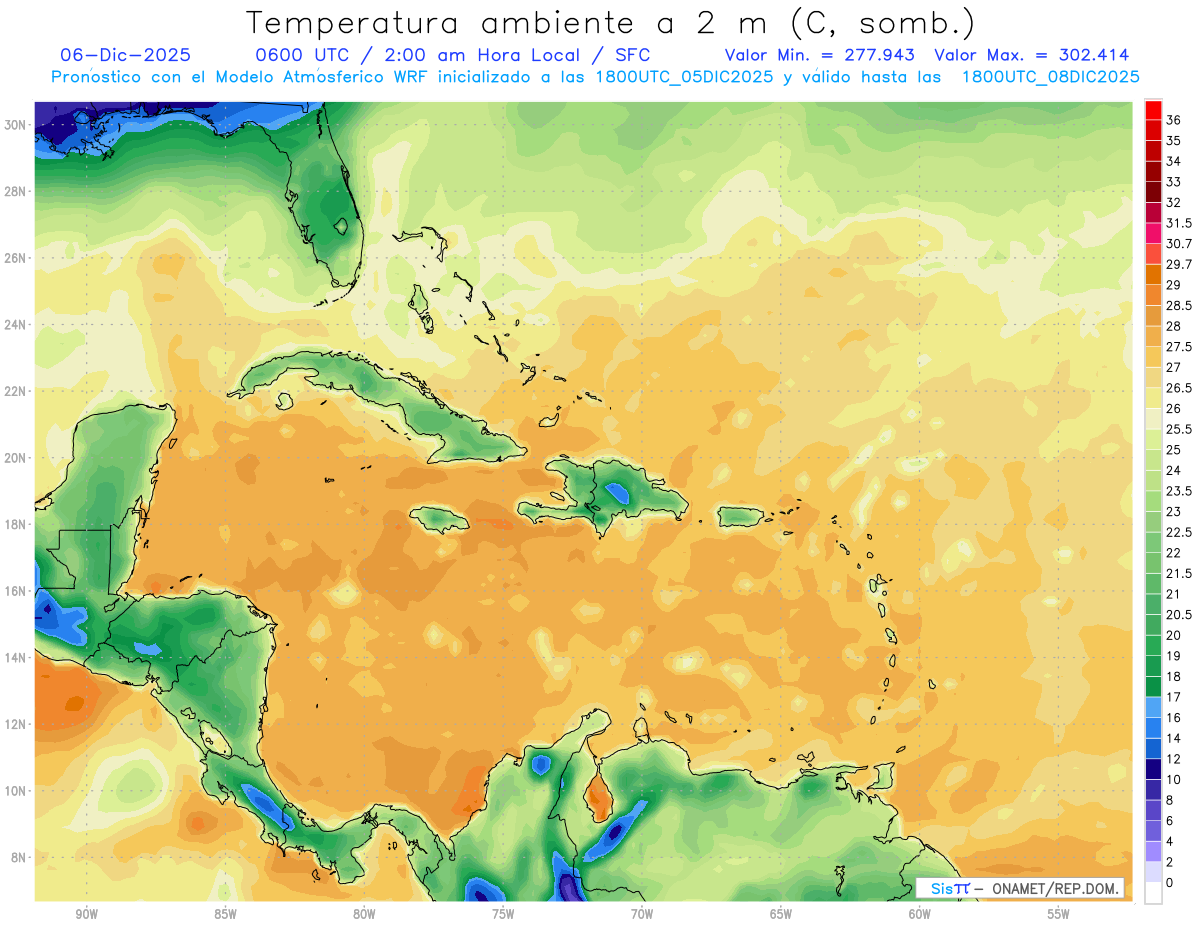Click the "ONAMET/REP.DOM." credit label
1200x927 pixels.
click(1056, 888)
